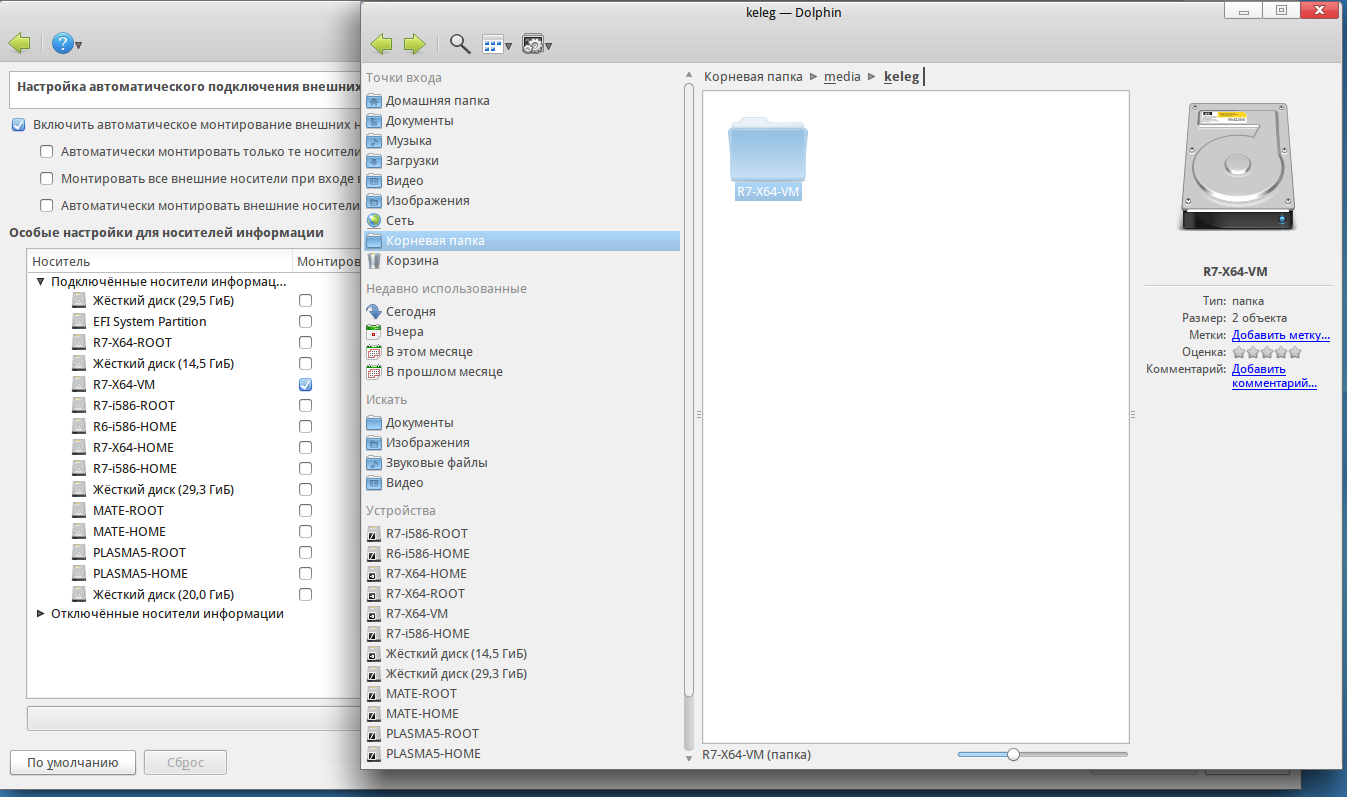Disable automatic mounting of external media checkbox
The image size is (1347, 797).
[x=18, y=126]
